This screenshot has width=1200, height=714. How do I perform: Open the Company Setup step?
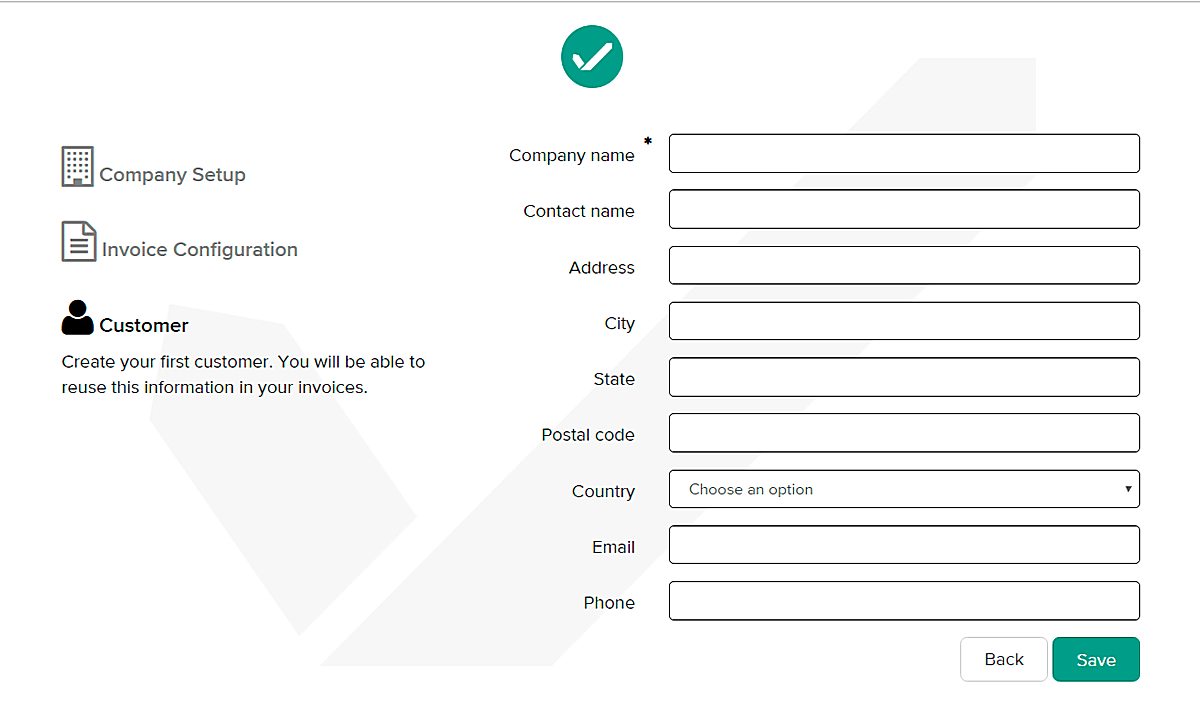click(172, 175)
